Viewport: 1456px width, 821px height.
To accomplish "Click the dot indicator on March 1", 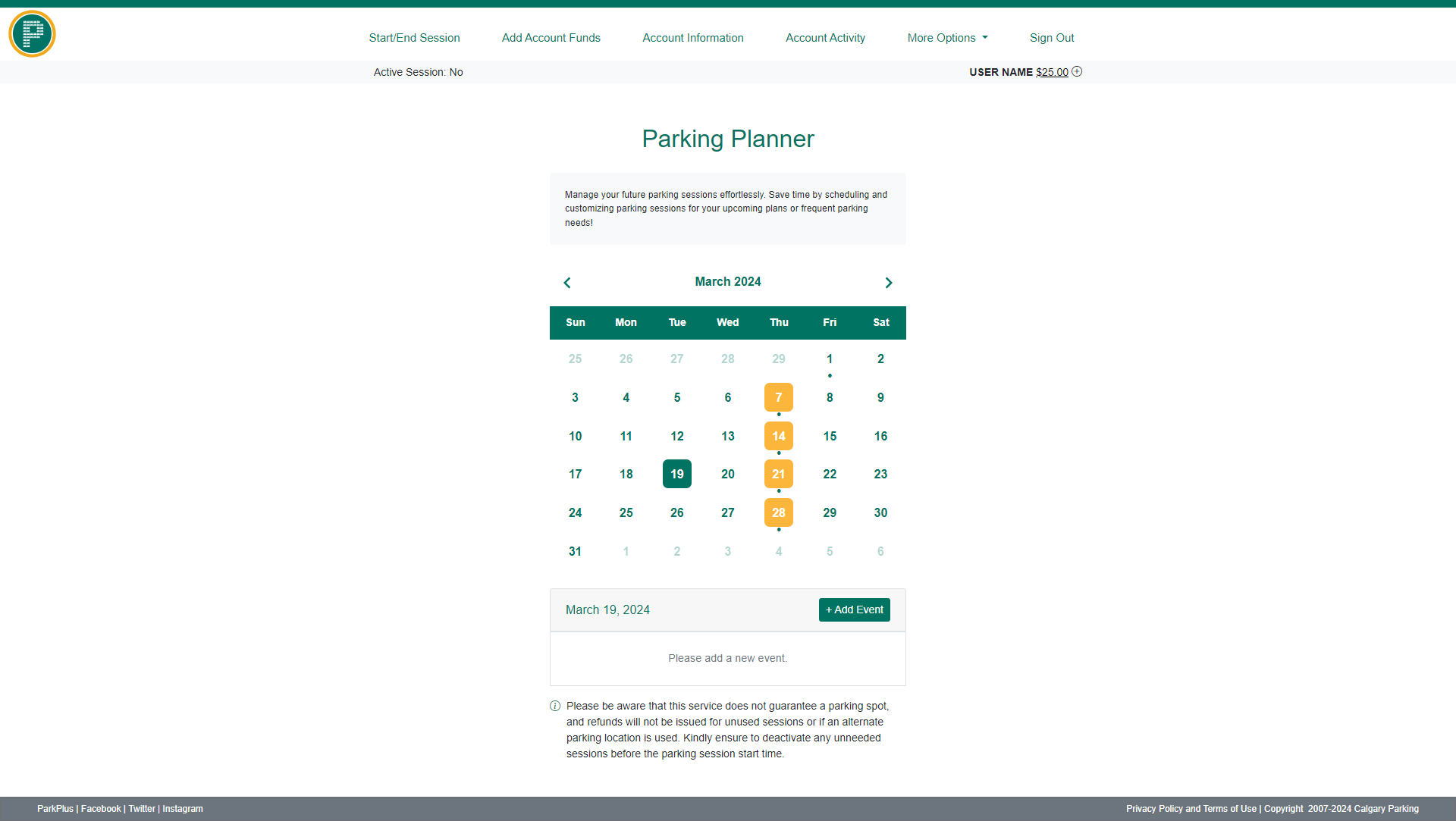I will 829,375.
